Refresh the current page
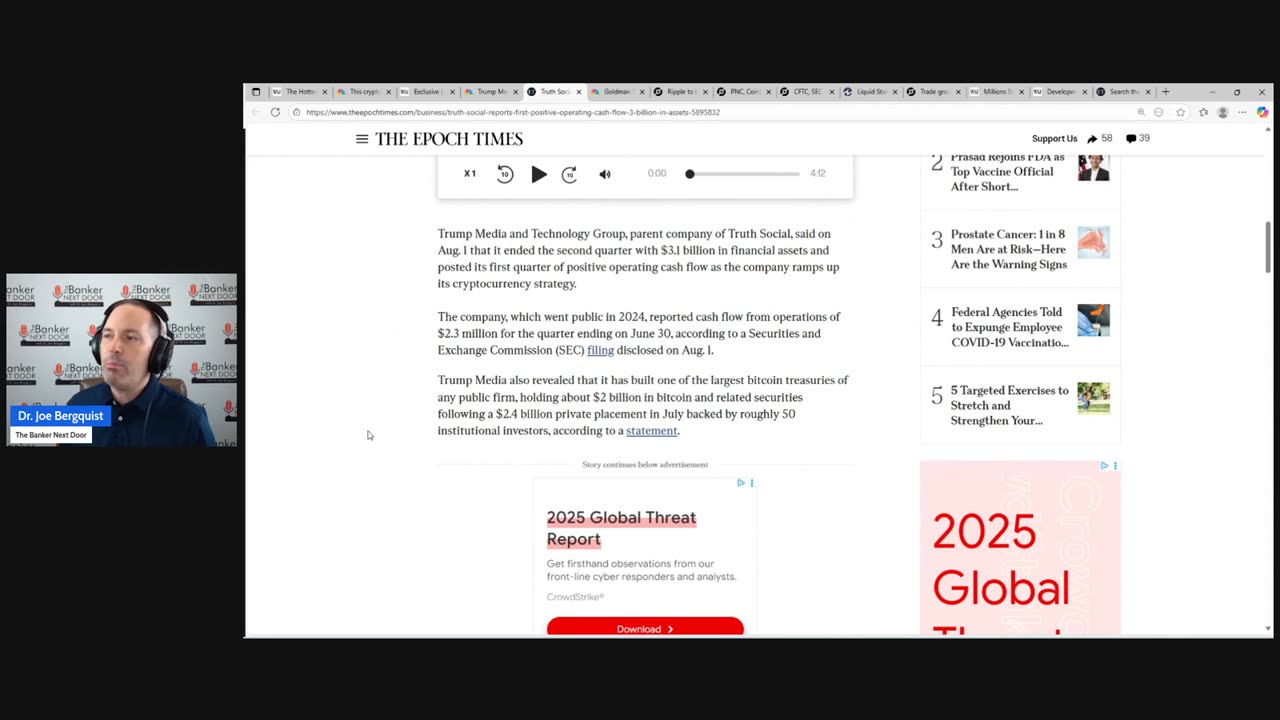This screenshot has height=720, width=1280. click(275, 112)
